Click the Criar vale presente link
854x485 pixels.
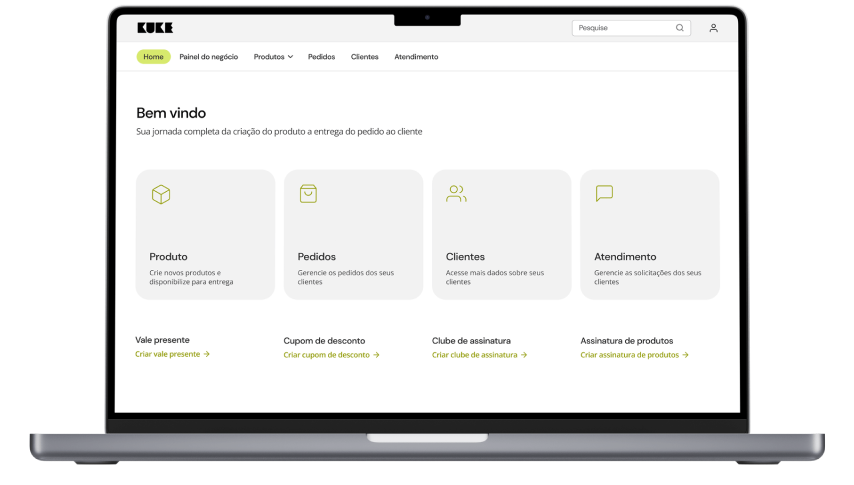tap(172, 354)
